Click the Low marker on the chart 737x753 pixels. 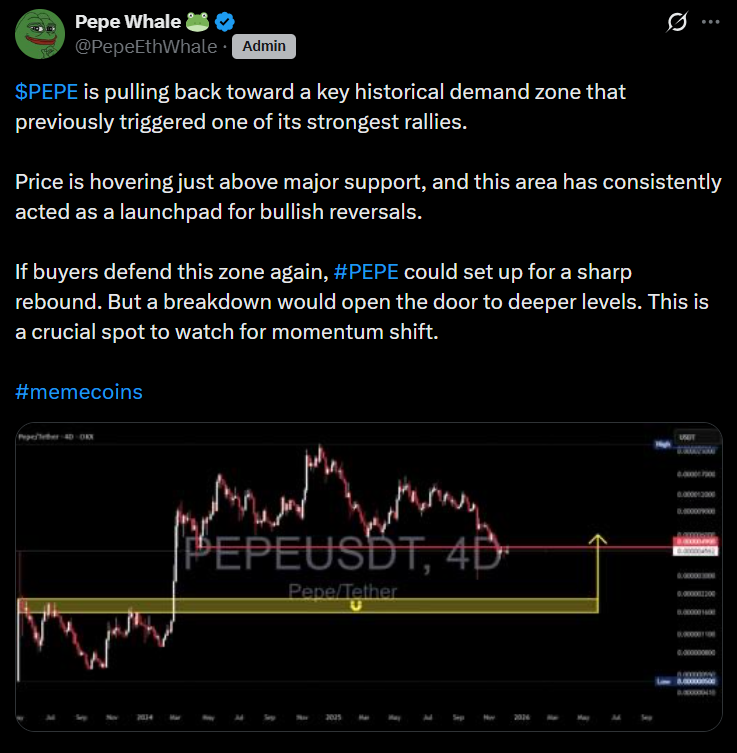point(662,681)
